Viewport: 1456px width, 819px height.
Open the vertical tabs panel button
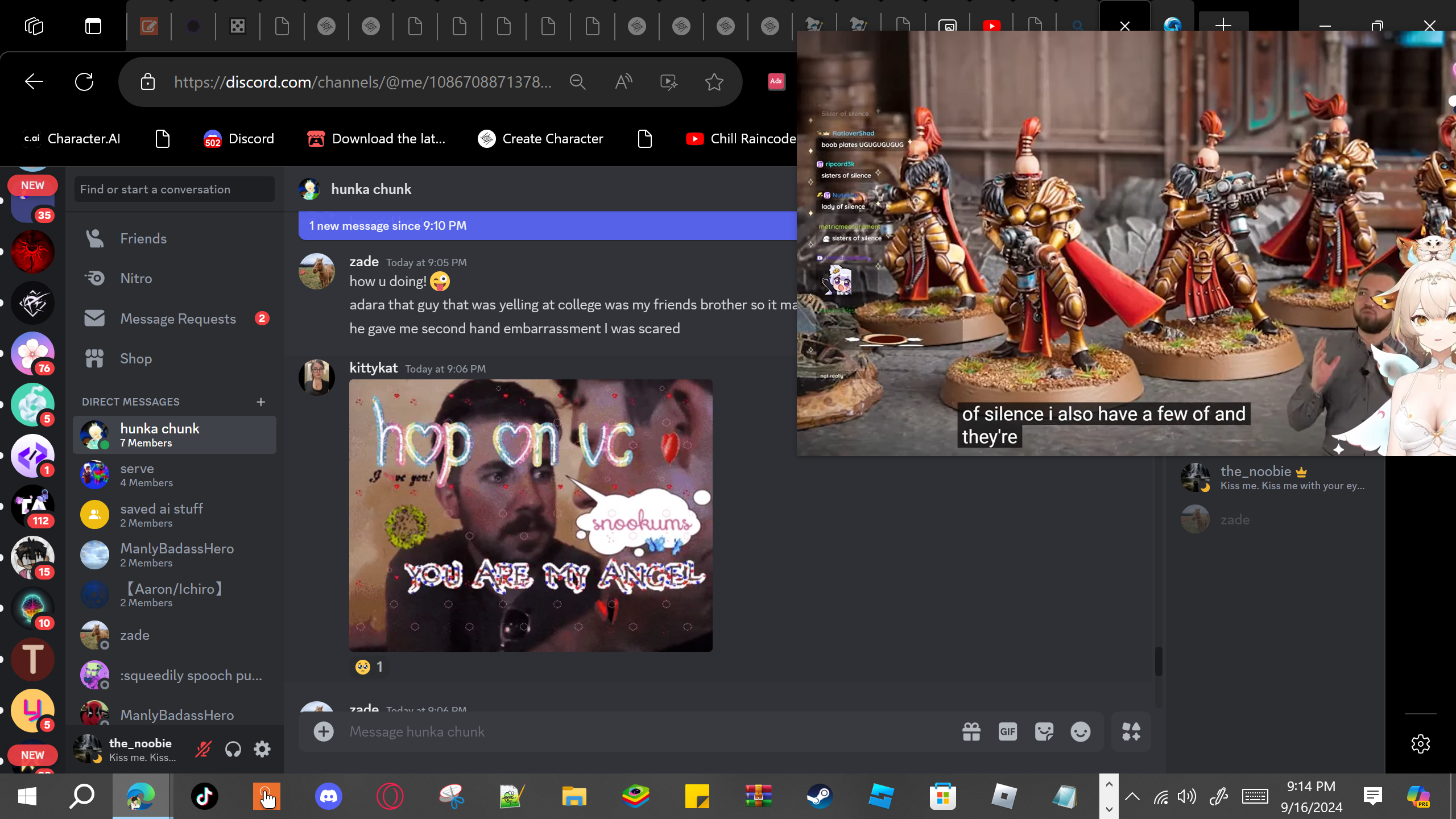coord(93,26)
